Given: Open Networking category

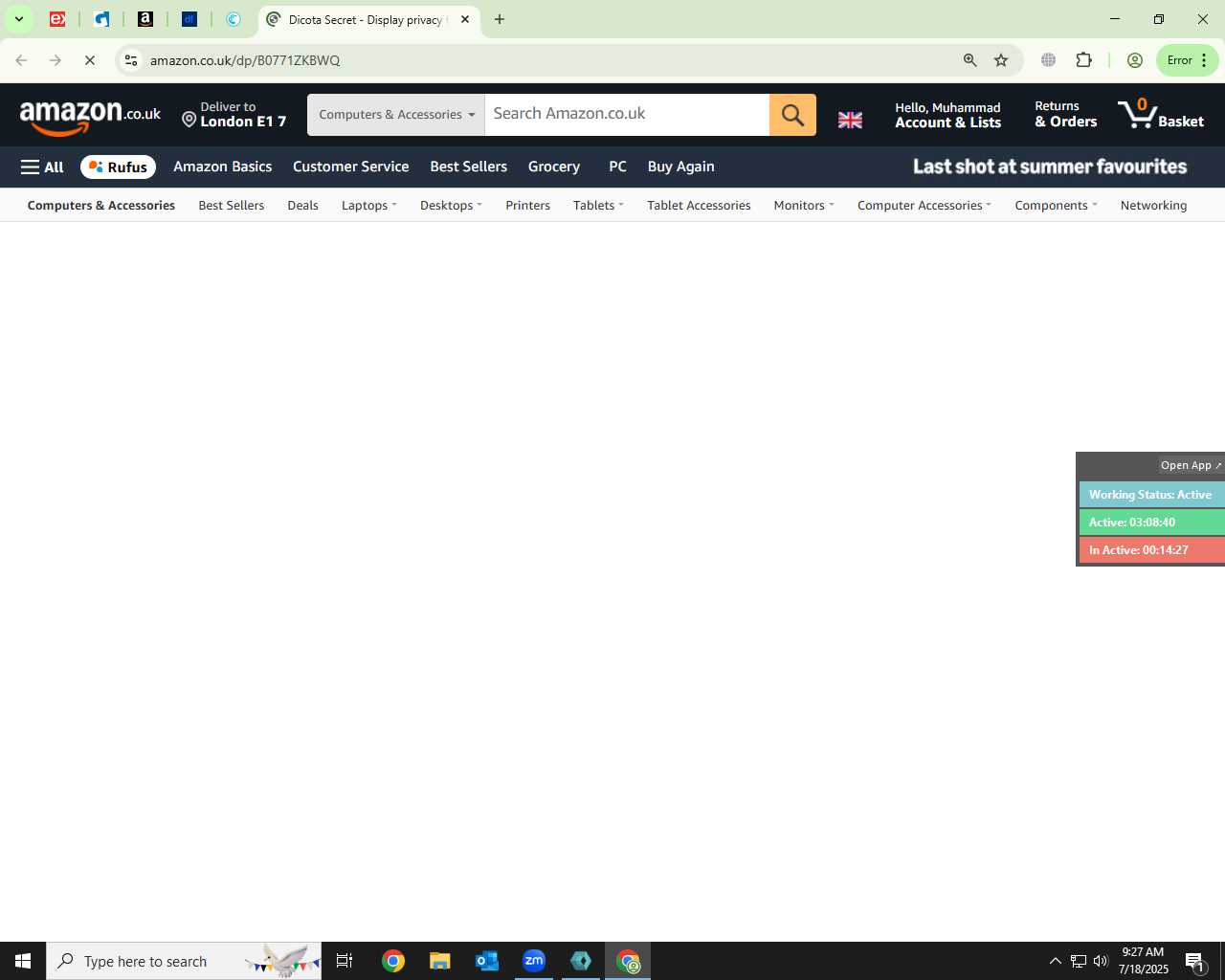Looking at the screenshot, I should tap(1154, 206).
